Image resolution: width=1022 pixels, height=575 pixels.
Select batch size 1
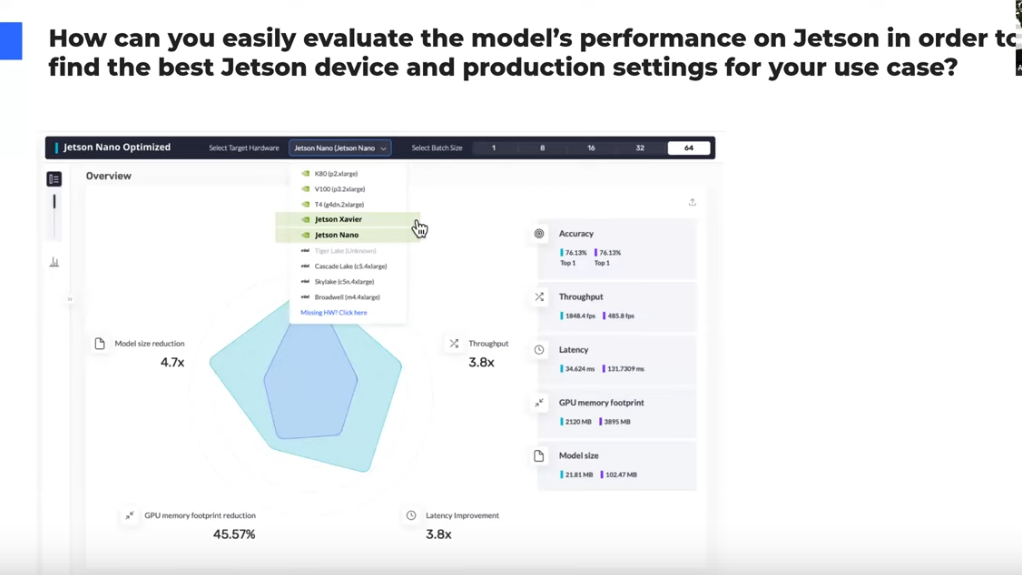pos(493,148)
